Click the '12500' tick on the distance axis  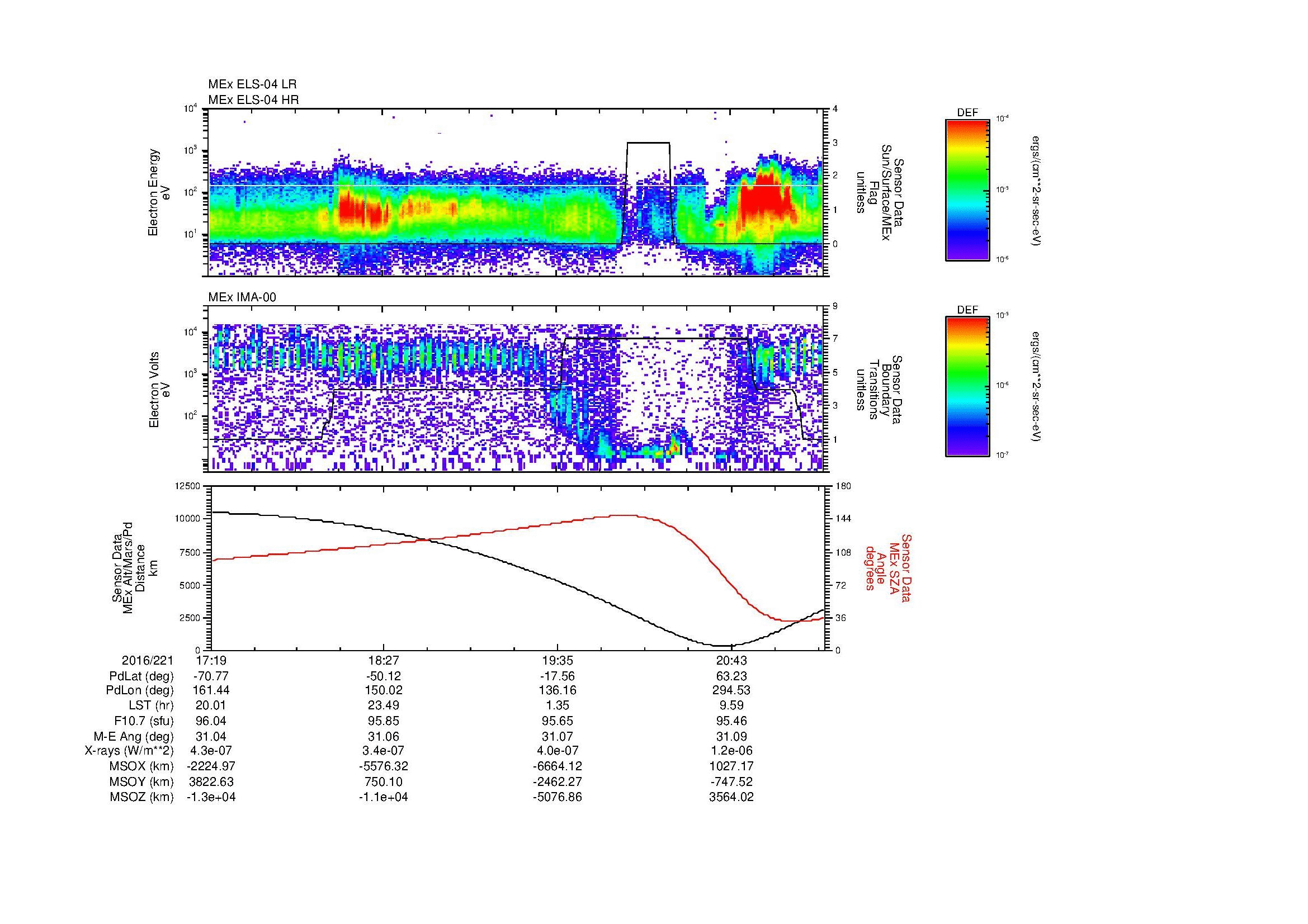pyautogui.click(x=187, y=486)
